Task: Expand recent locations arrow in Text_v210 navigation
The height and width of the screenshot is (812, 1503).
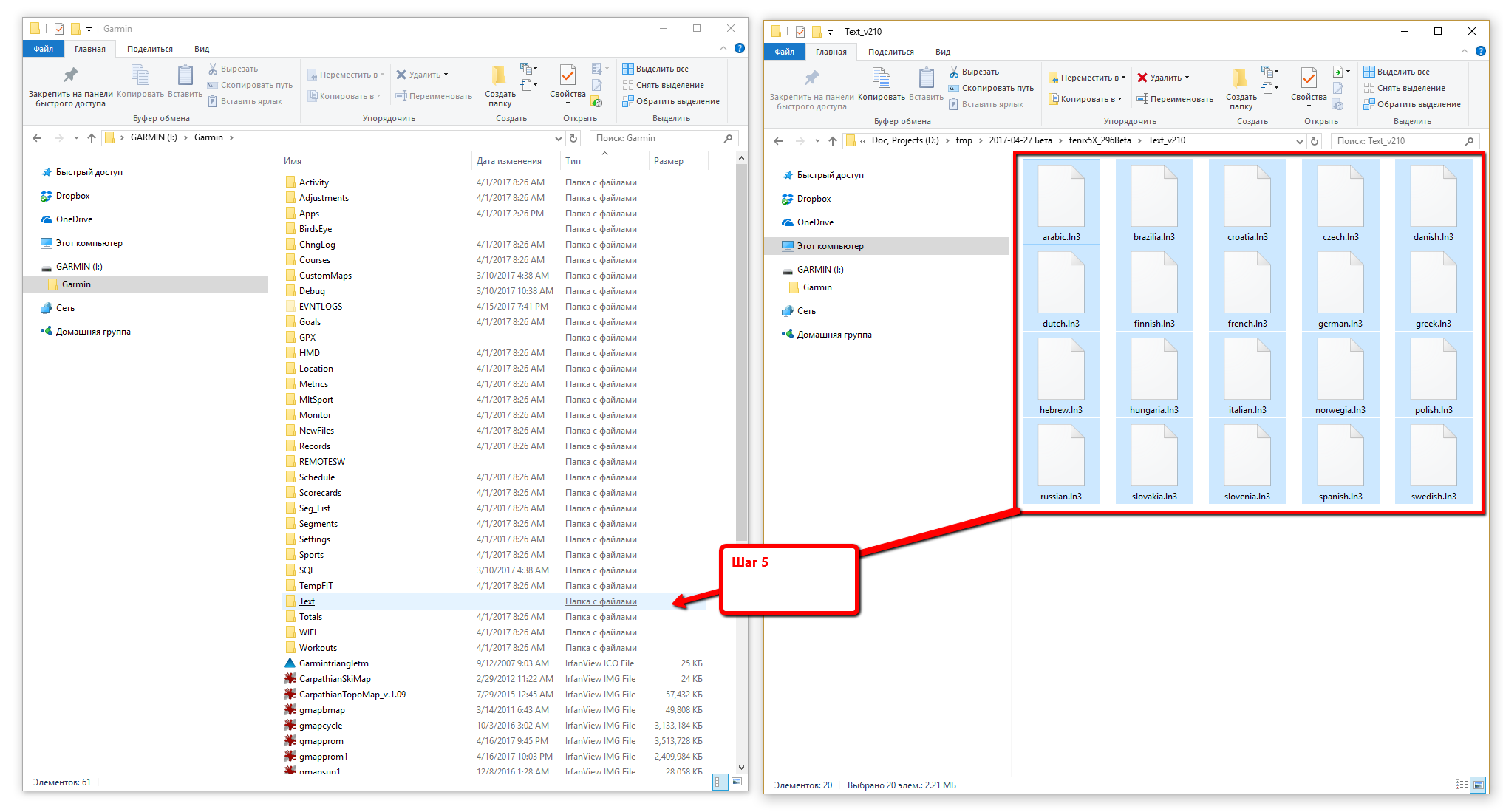Action: coord(817,141)
